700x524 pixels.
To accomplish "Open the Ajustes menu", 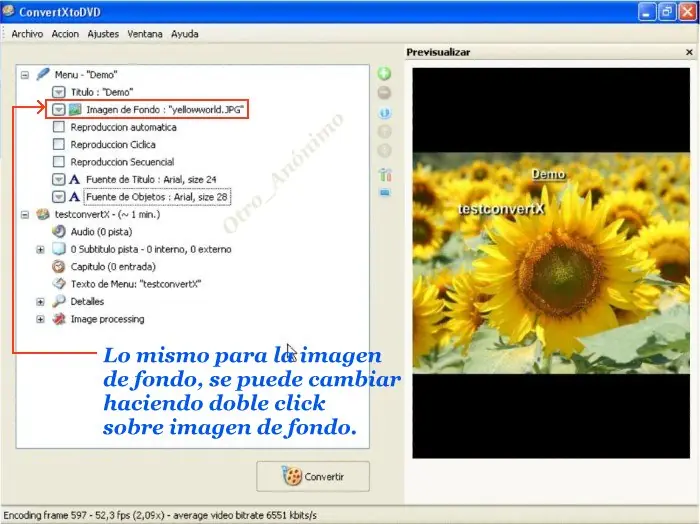I will pyautogui.click(x=103, y=33).
